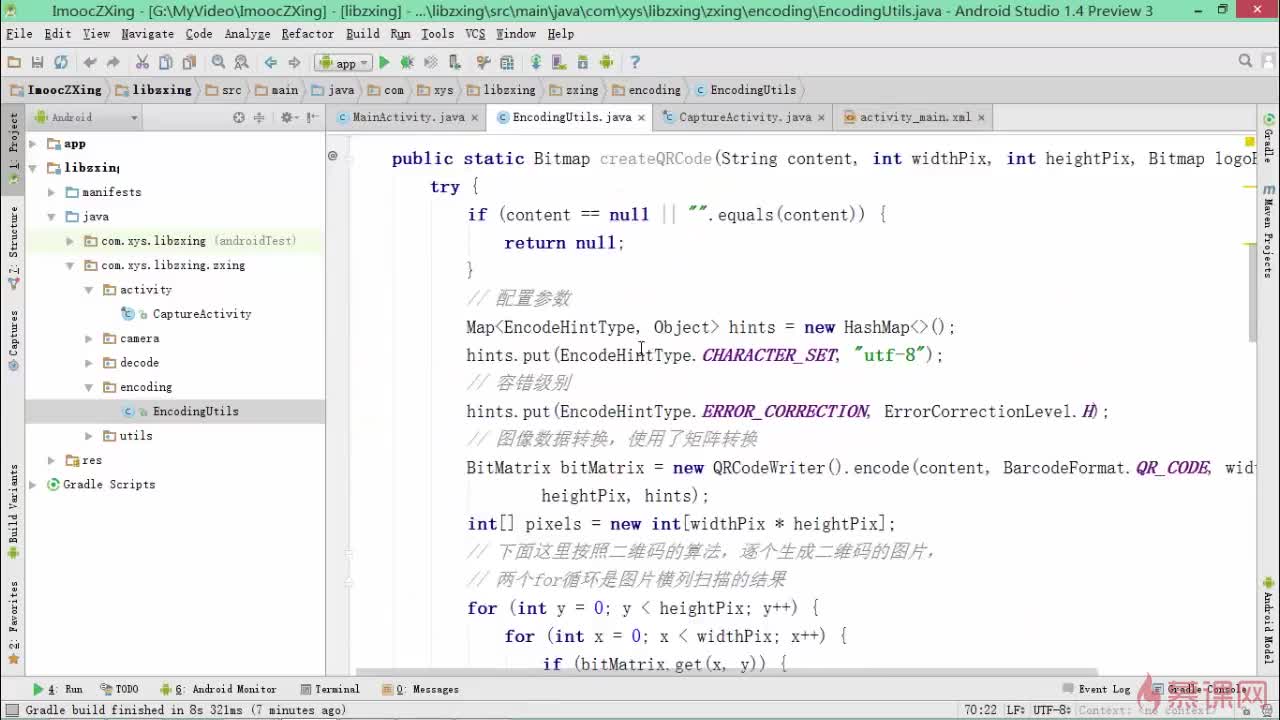This screenshot has height=720, width=1280.
Task: Click the Cut scissors icon
Action: pos(142,62)
